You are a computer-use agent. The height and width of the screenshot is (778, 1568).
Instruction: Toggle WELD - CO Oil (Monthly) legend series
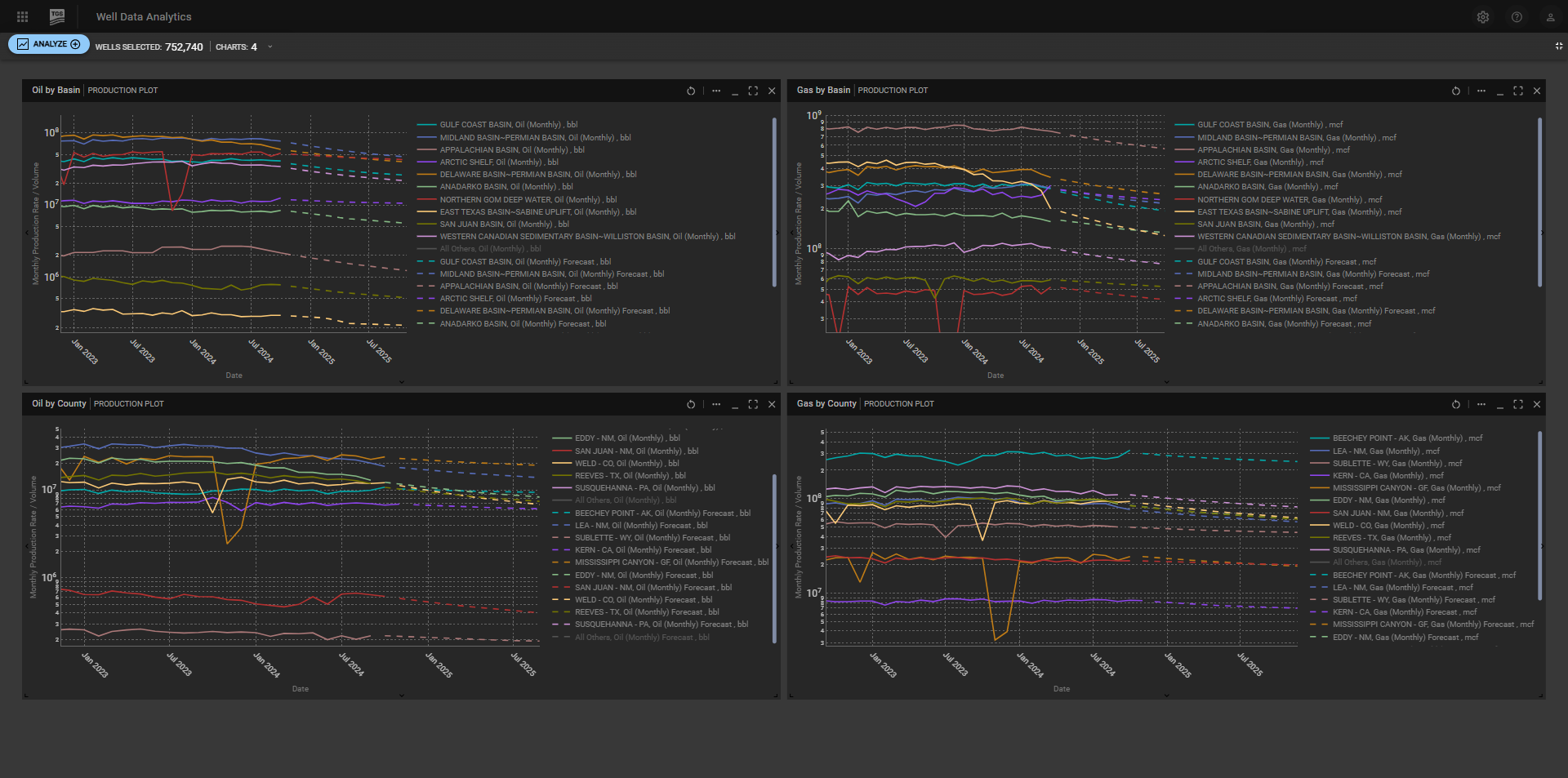coord(616,464)
